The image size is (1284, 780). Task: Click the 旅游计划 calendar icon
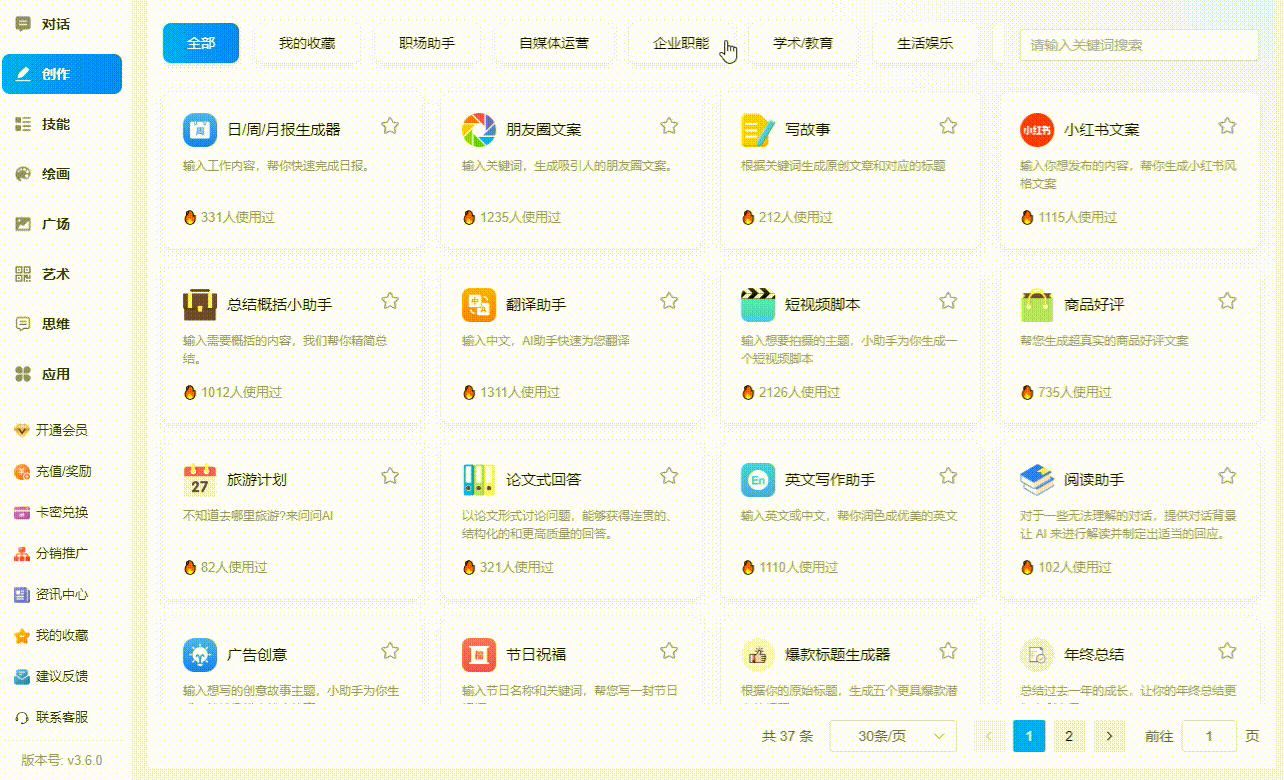200,480
